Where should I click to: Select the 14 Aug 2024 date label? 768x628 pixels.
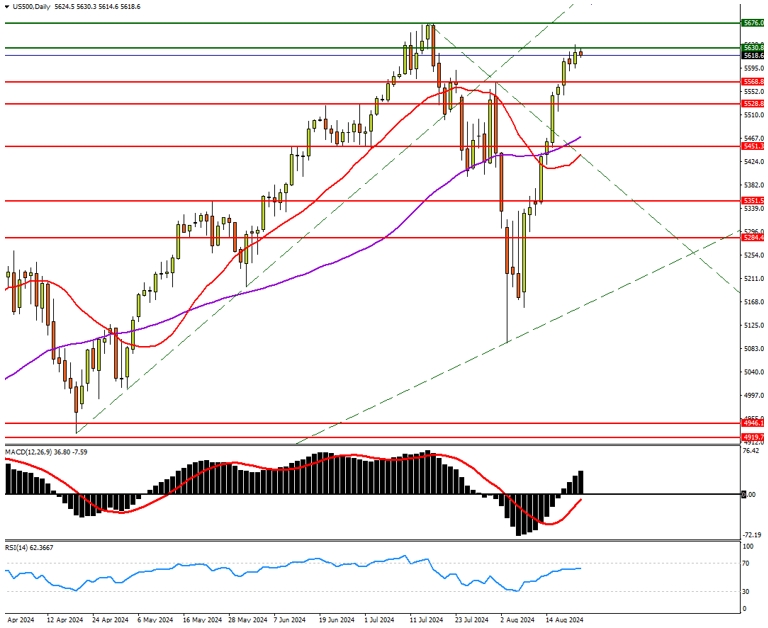562,620
